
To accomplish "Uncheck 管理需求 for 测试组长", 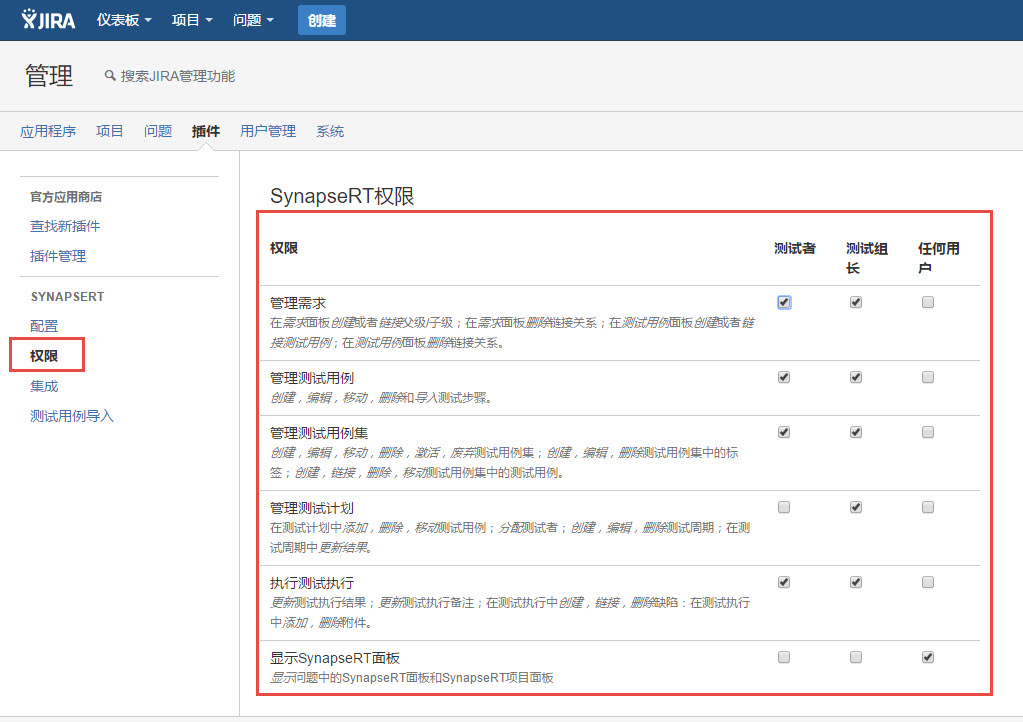I will (x=856, y=302).
